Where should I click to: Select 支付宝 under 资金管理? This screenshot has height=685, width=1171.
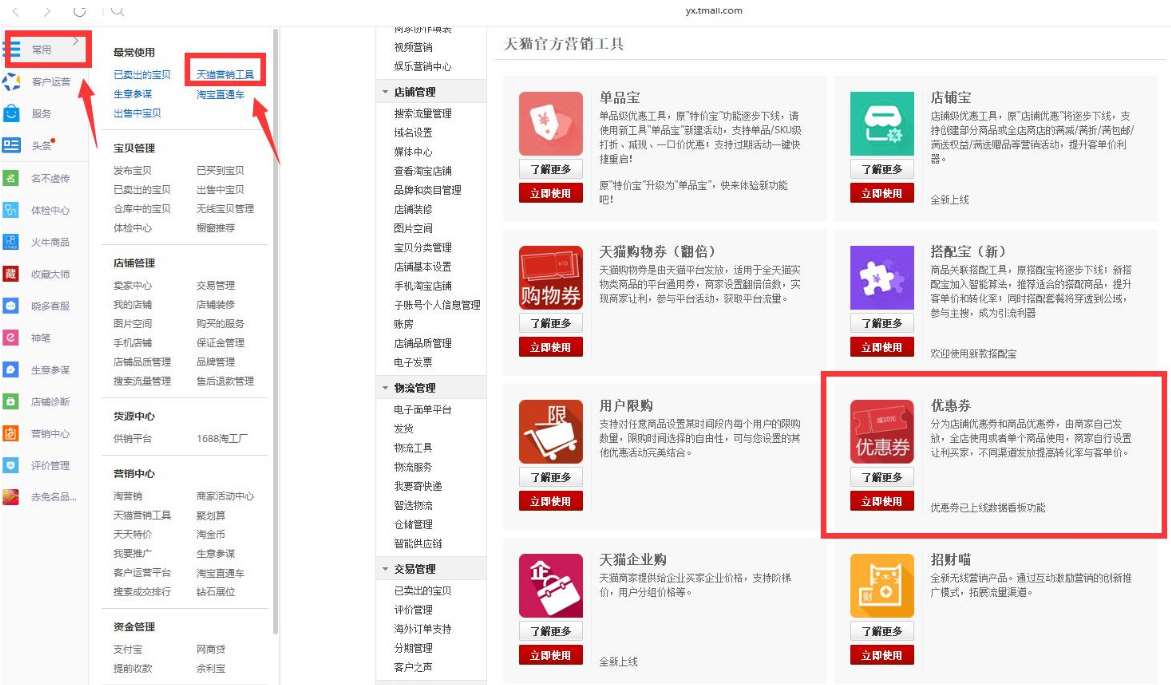point(128,649)
